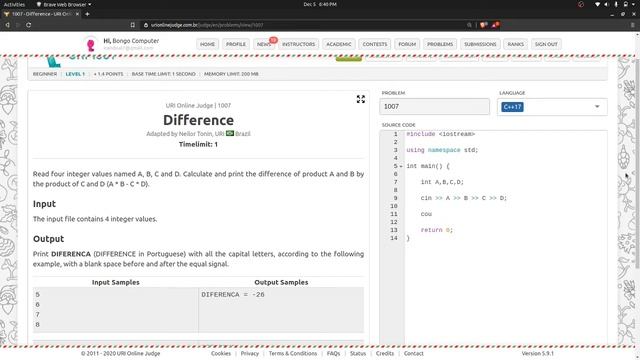Go to the HOME menu
Image resolution: width=640 pixels, height=360 pixels.
207,44
